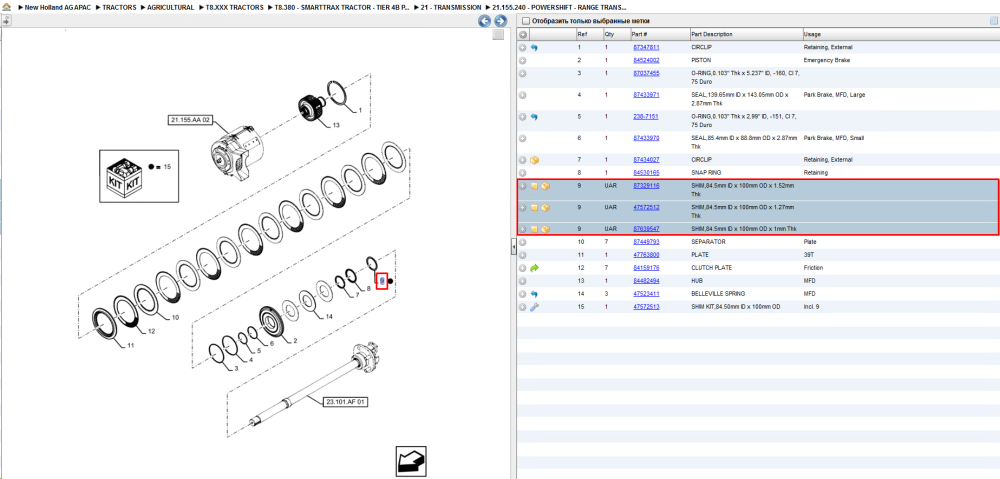The image size is (1000, 479).
Task: Open T8.XXX TRACTORS breadcrumb
Action: 234,8
